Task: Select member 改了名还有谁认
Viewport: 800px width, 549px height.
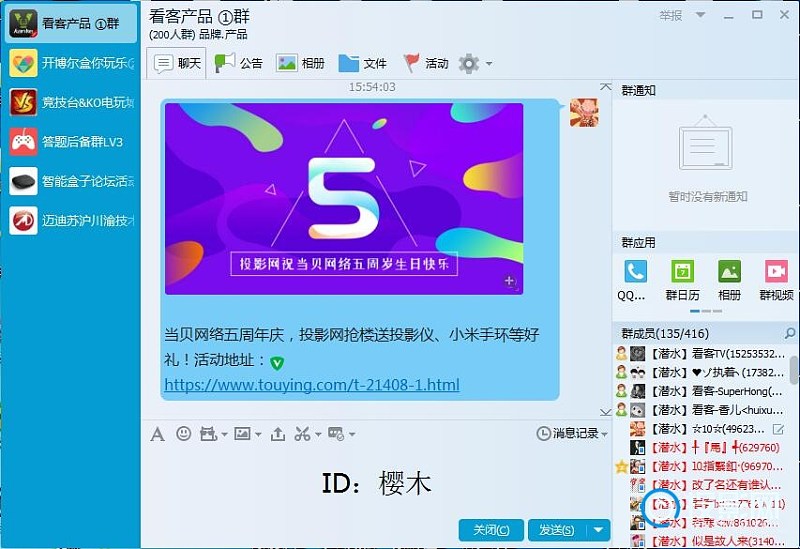Action: coord(701,485)
